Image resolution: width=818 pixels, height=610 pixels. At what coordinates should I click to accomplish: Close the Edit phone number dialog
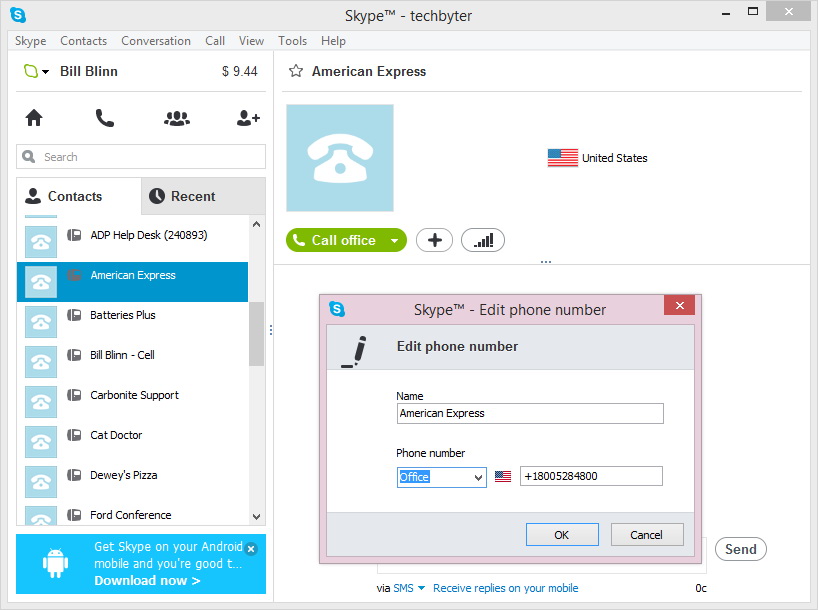679,305
